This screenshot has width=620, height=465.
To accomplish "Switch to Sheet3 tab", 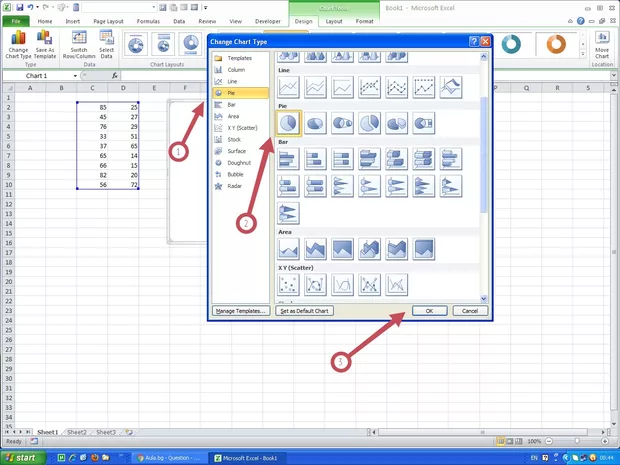I will pos(106,432).
